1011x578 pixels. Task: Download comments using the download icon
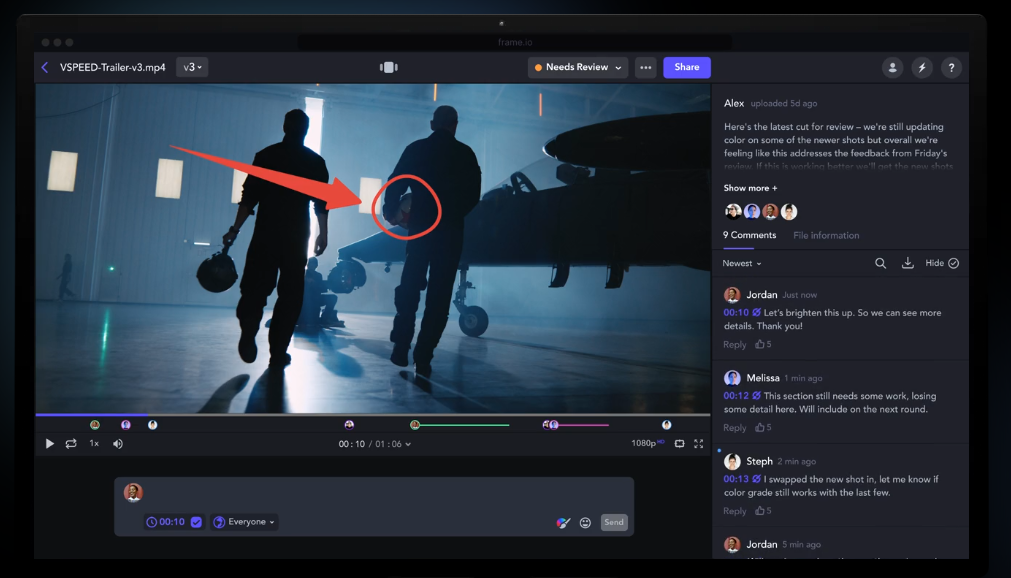[907, 263]
